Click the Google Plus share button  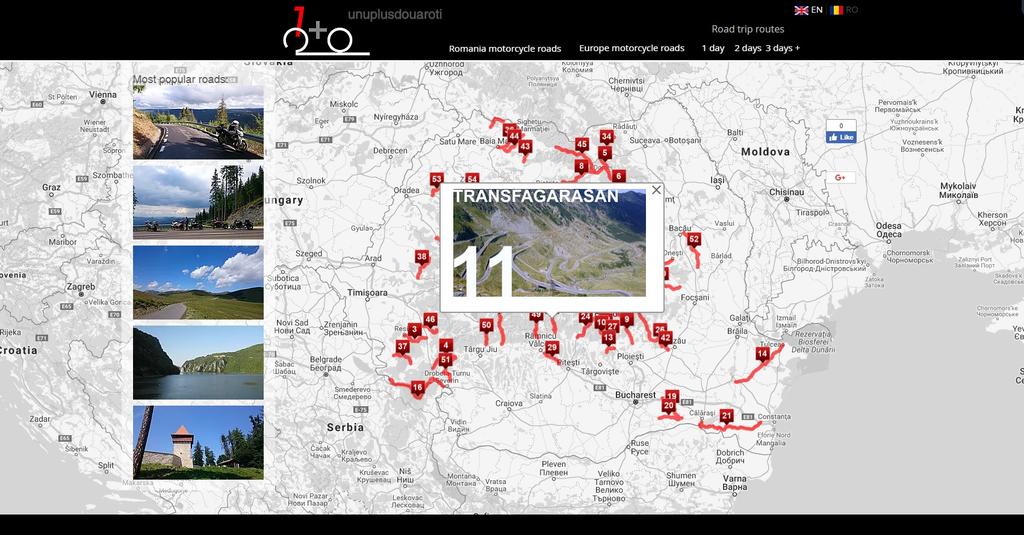[x=840, y=178]
